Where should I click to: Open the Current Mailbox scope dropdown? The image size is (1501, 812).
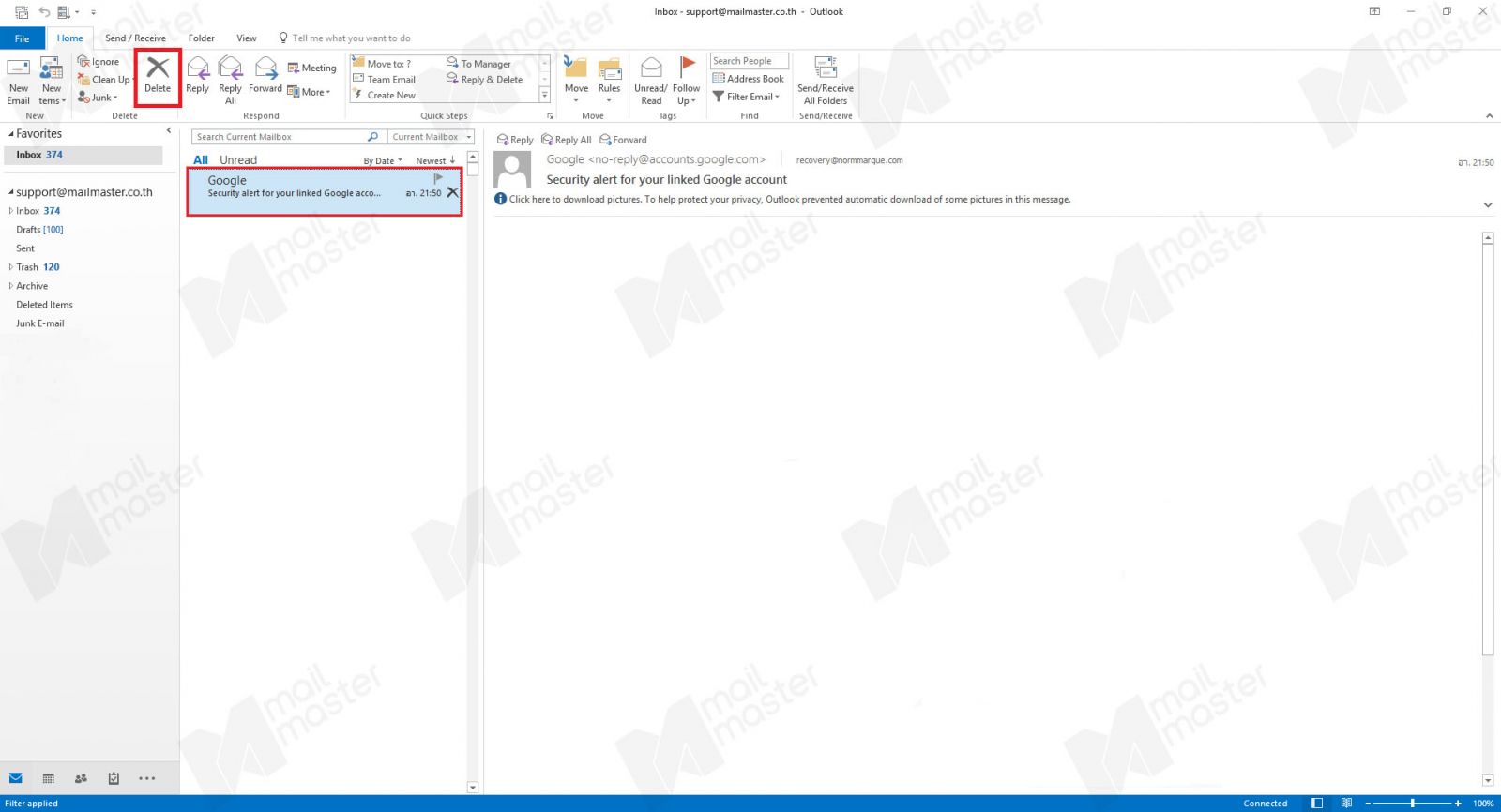(432, 137)
